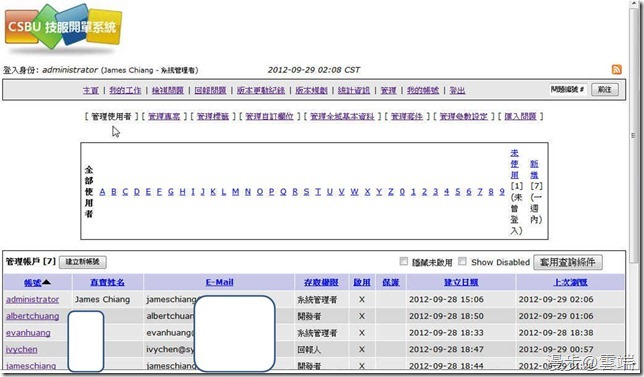This screenshot has height=377, width=644.
Task: Filter users by letter S
Action: coord(306,191)
